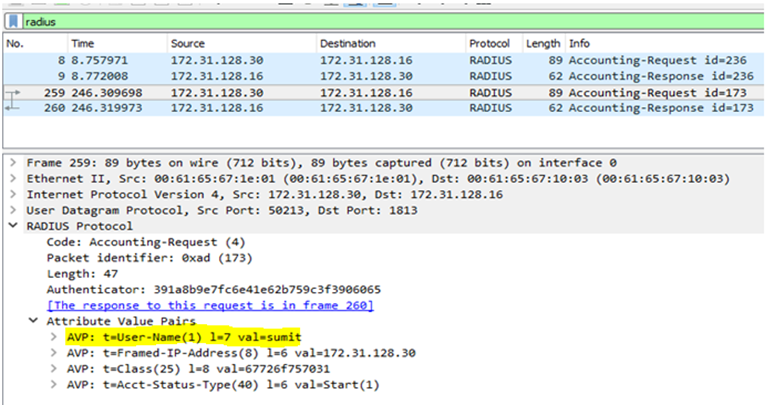Select packet 9 Accounting-Response id=236
The height and width of the screenshot is (405, 774).
click(x=380, y=75)
